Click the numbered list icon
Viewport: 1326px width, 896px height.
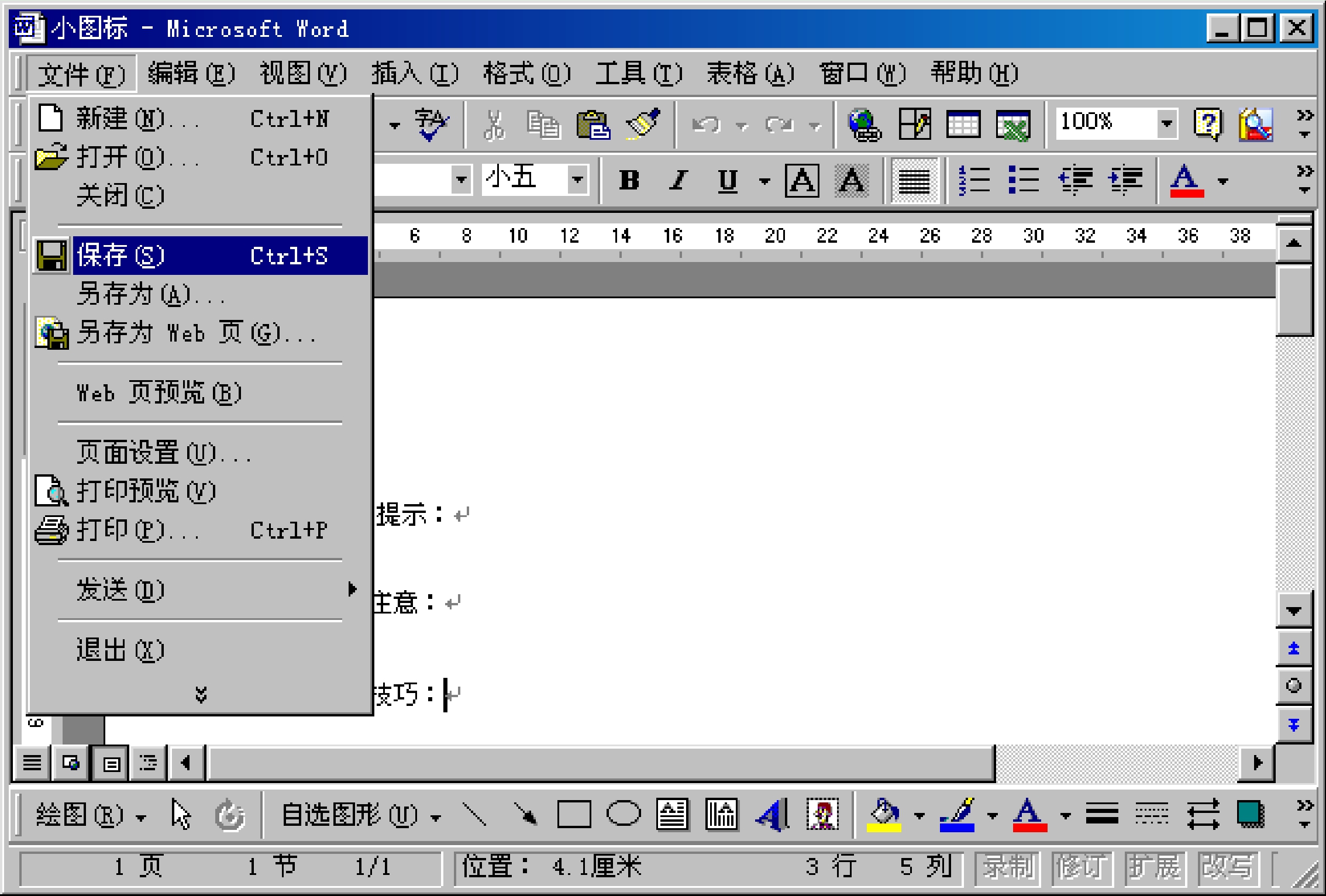pyautogui.click(x=974, y=180)
